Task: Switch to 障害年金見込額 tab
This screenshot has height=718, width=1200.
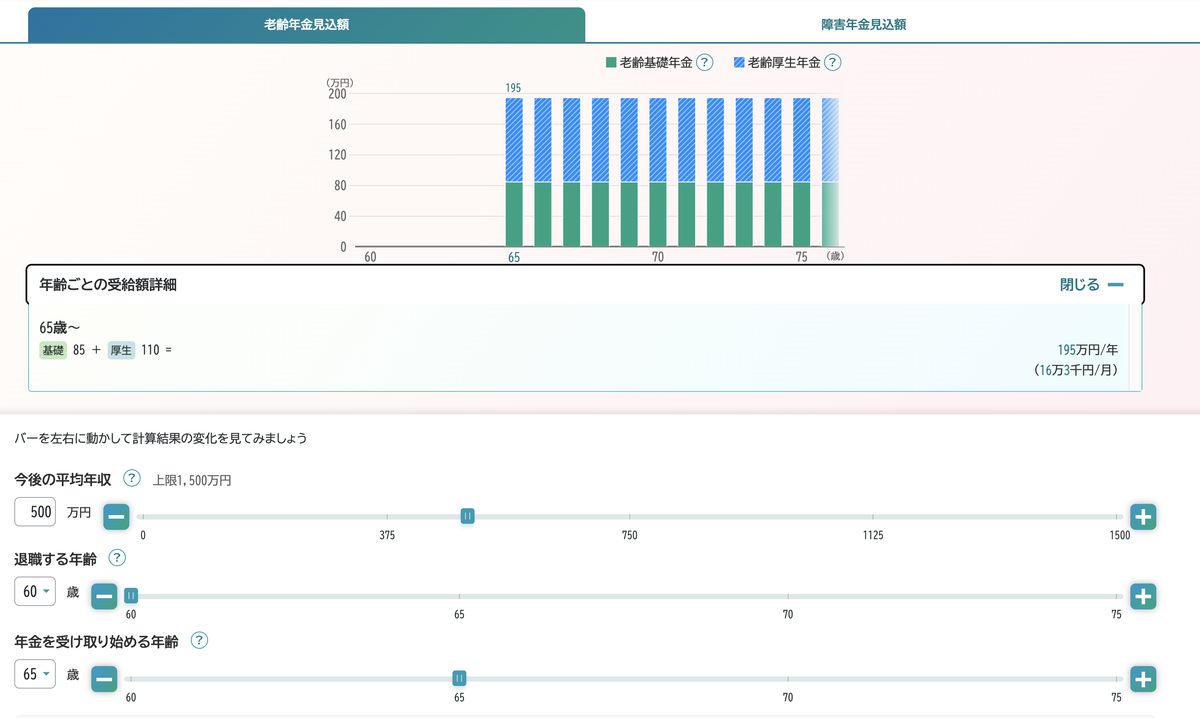Action: 863,25
